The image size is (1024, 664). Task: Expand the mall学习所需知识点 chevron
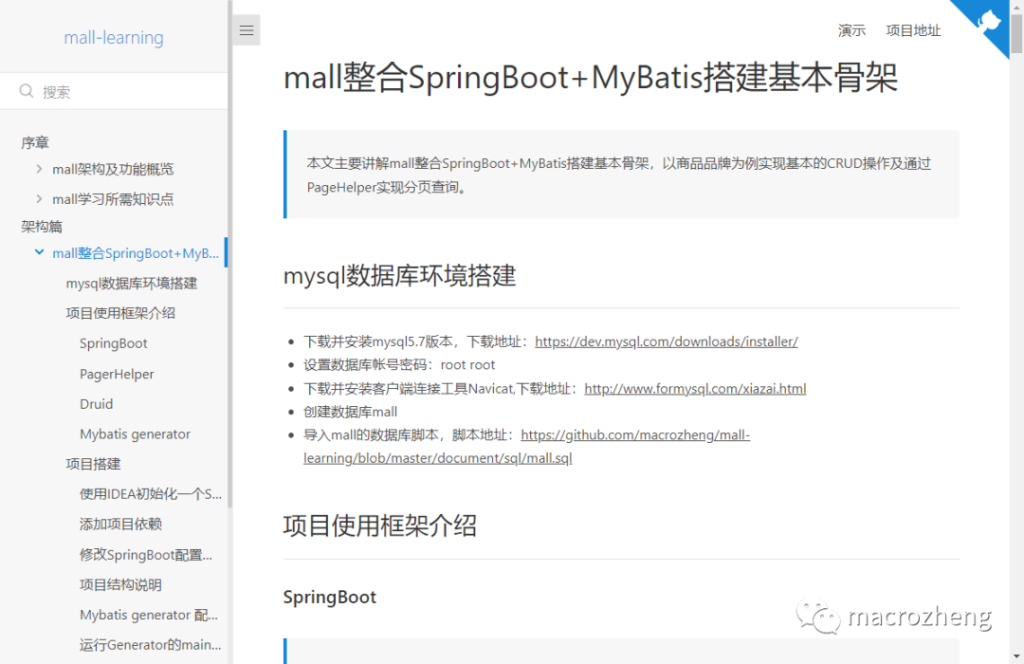tap(39, 199)
